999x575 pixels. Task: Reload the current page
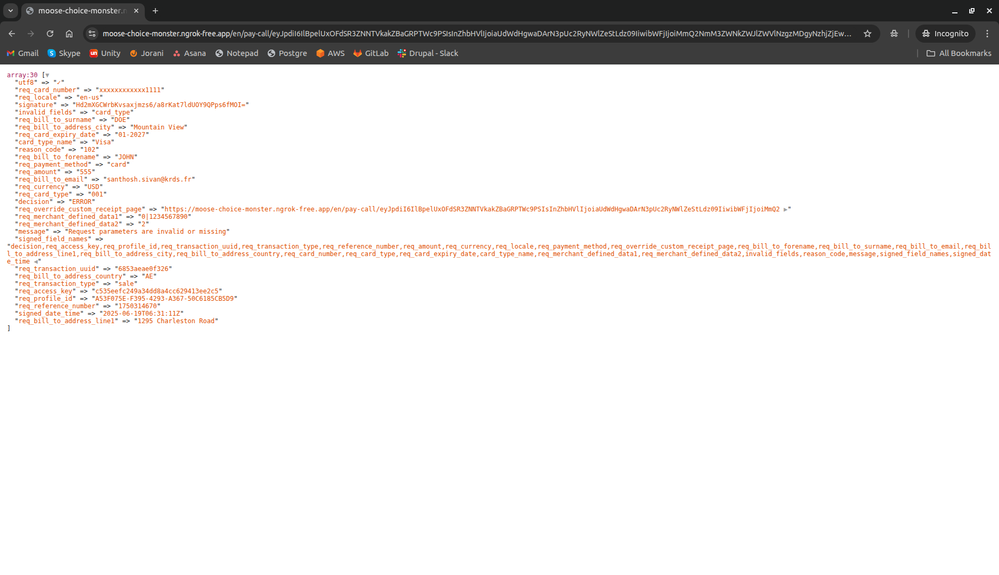(x=50, y=33)
